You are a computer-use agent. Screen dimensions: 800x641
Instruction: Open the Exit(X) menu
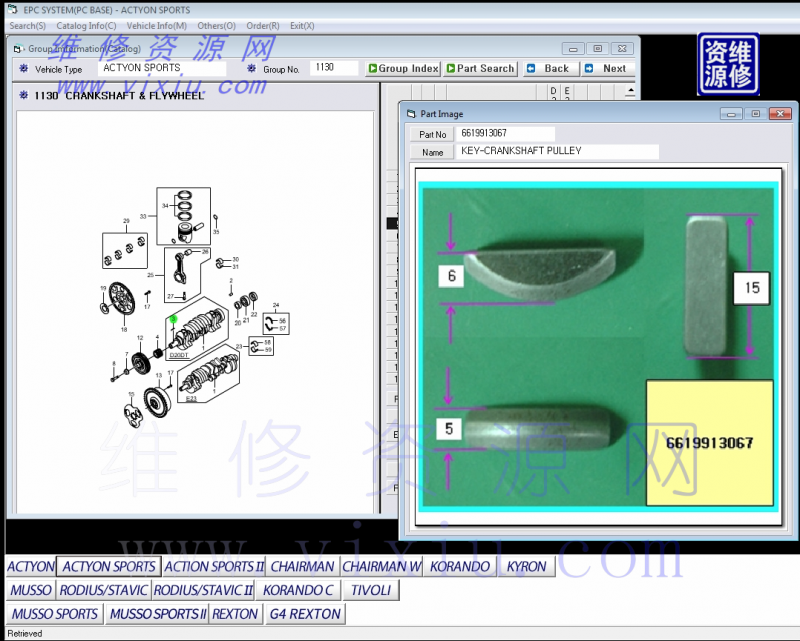coord(302,26)
